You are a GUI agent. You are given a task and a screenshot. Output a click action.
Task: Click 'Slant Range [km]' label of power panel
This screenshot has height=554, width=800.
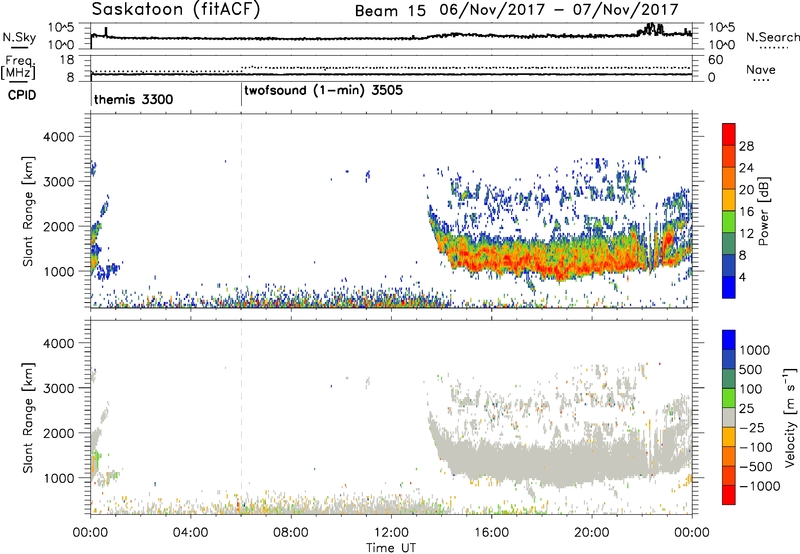click(28, 211)
